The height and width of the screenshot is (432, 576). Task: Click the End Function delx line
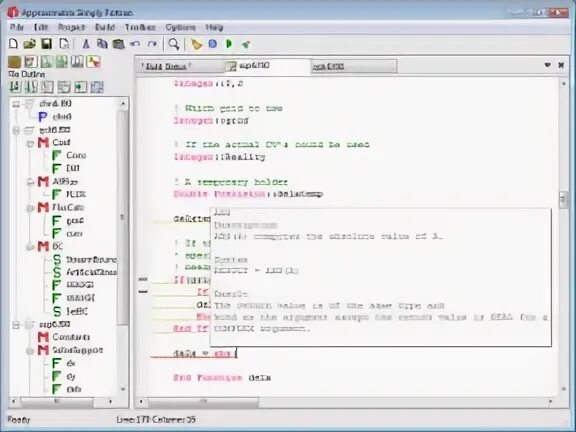pos(222,378)
